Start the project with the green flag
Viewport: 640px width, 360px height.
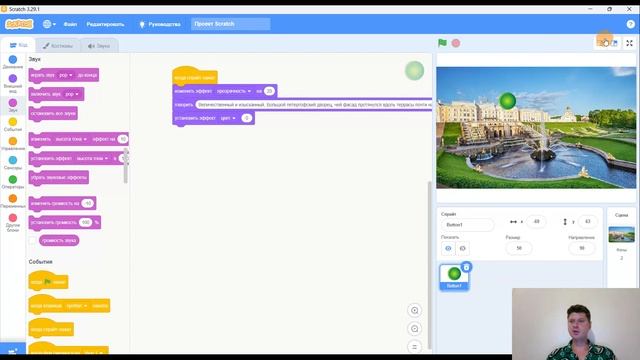(x=442, y=43)
